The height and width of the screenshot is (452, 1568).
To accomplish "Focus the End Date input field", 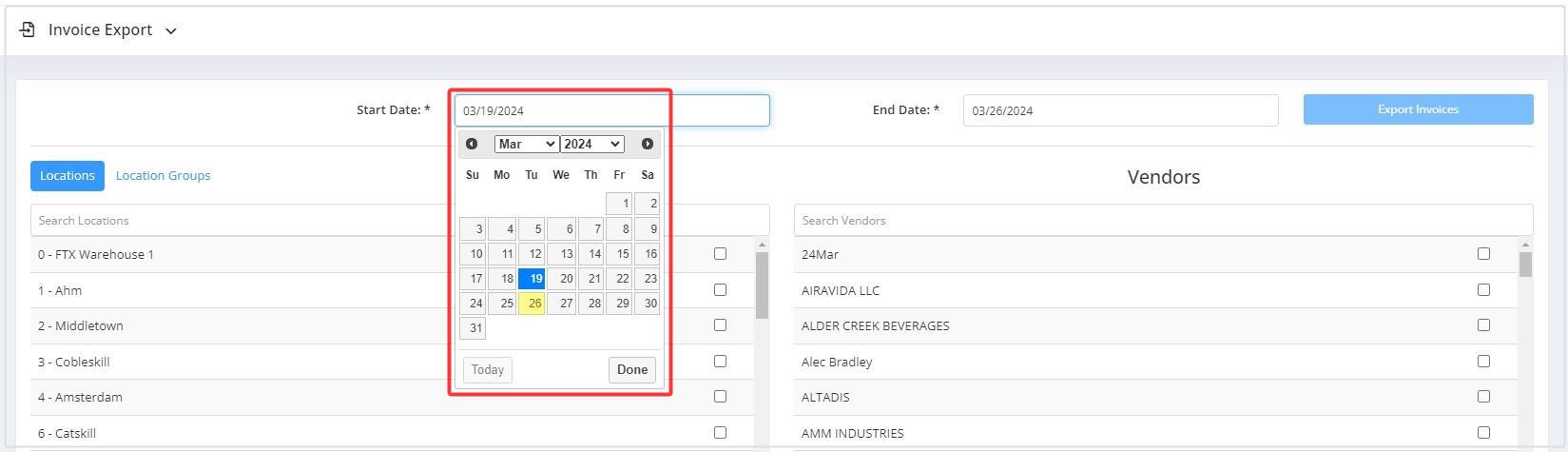I will (x=1120, y=110).
